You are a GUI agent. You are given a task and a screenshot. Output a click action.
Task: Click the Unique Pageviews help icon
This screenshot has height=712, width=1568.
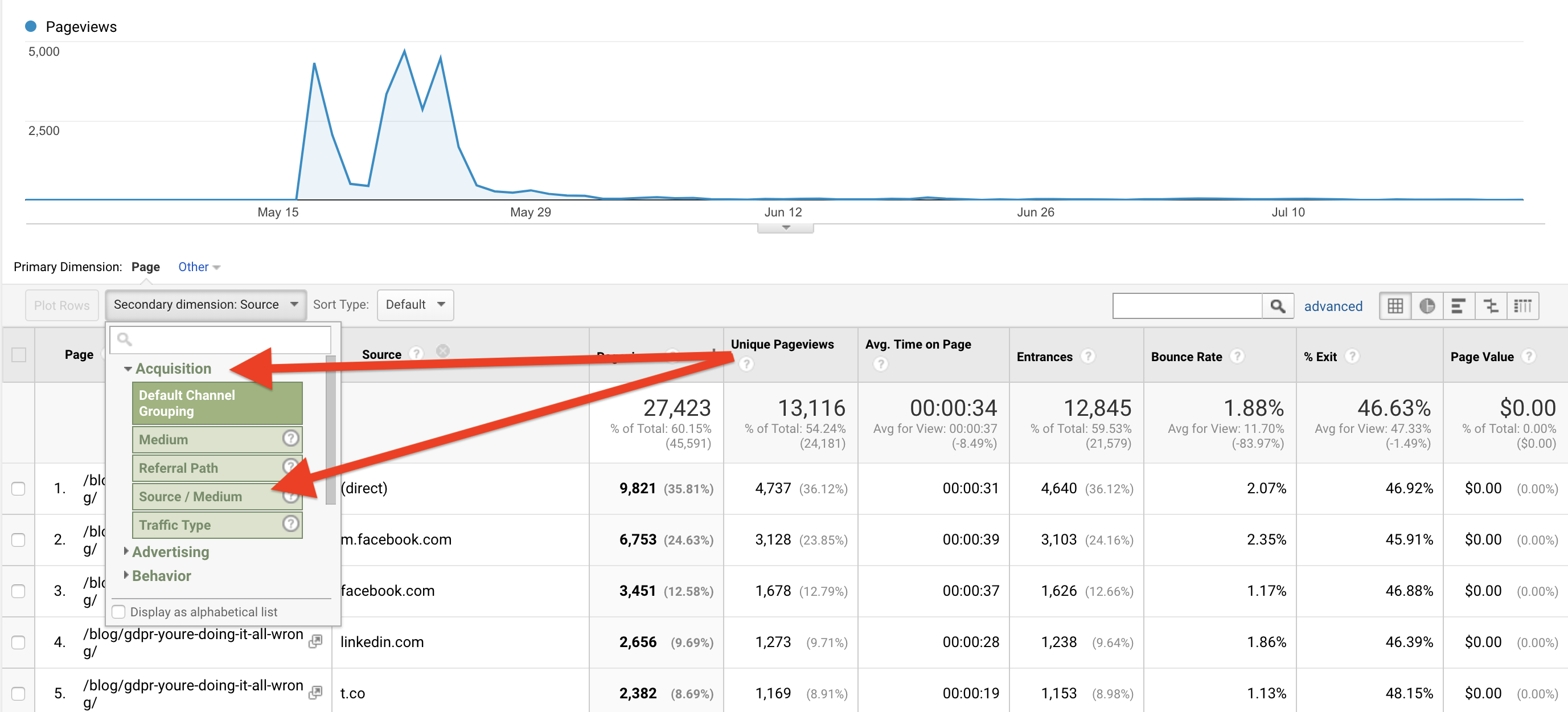(746, 363)
